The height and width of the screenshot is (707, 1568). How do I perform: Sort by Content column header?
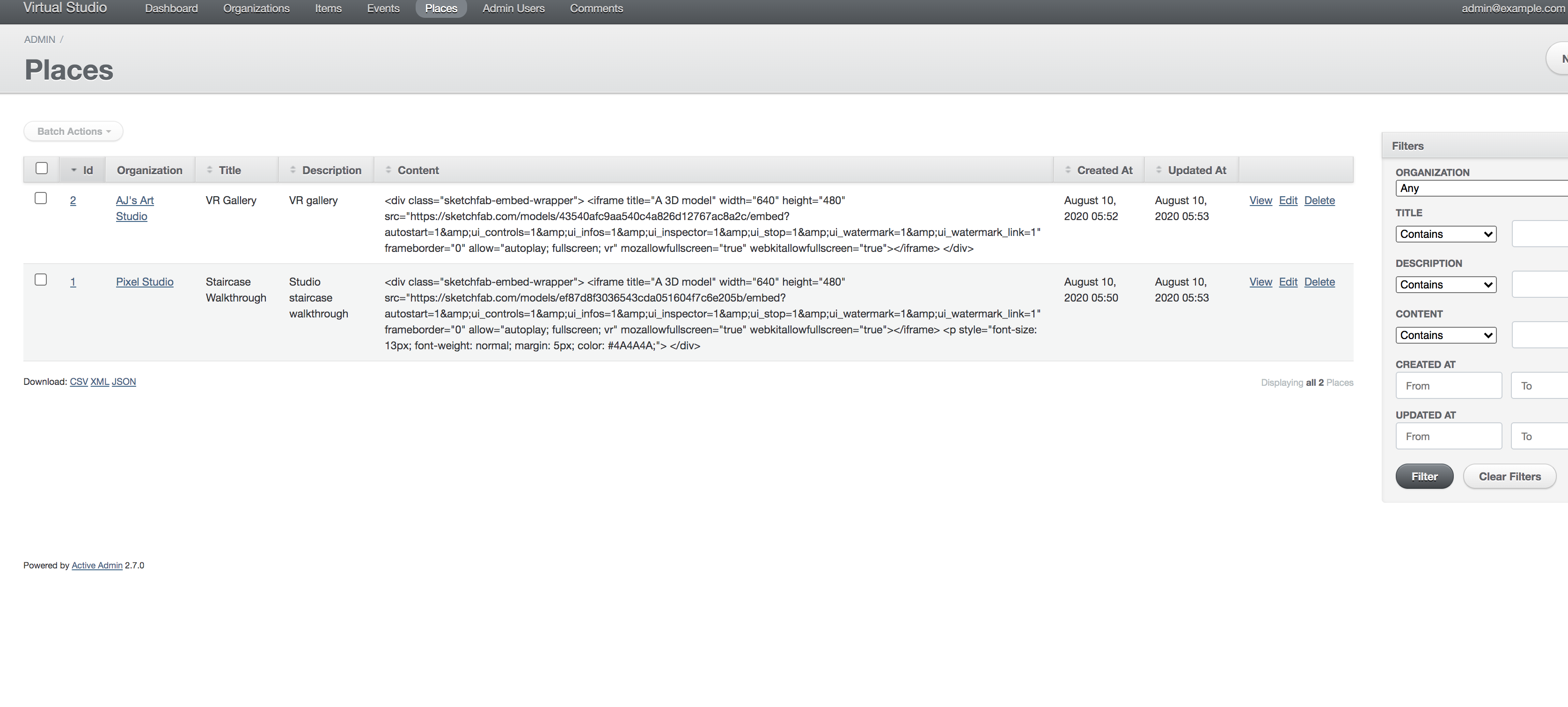418,170
